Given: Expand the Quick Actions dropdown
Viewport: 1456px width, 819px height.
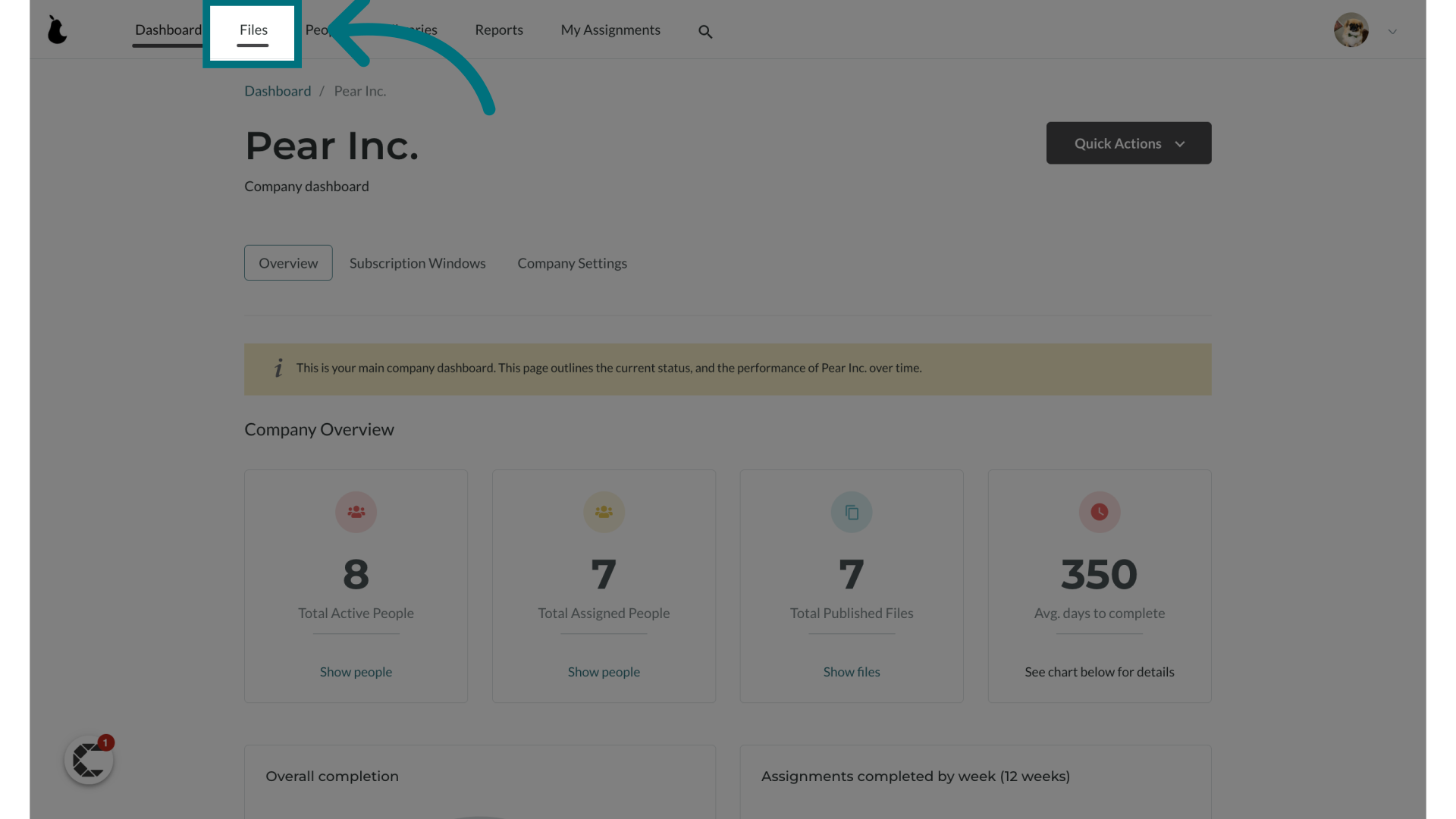Looking at the screenshot, I should point(1128,142).
